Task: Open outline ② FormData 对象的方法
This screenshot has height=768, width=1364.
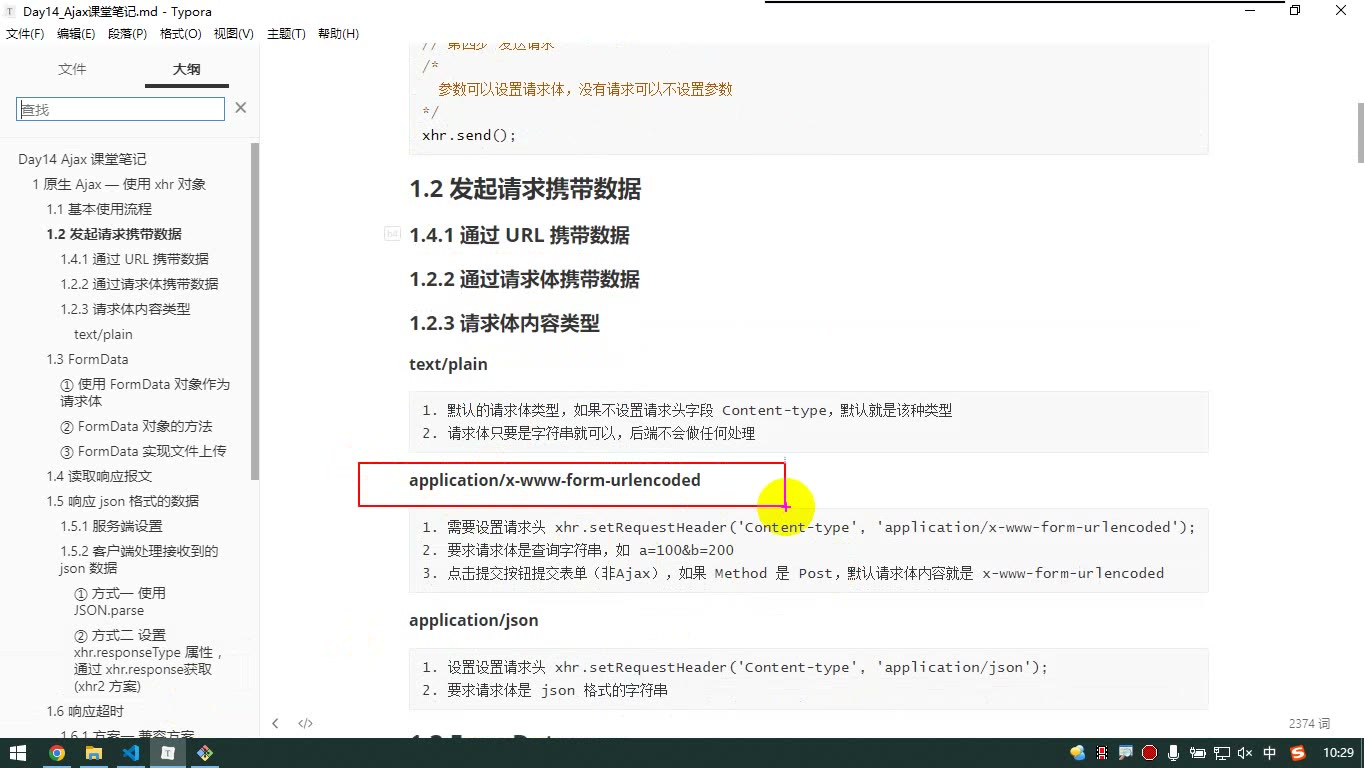Action: [136, 426]
